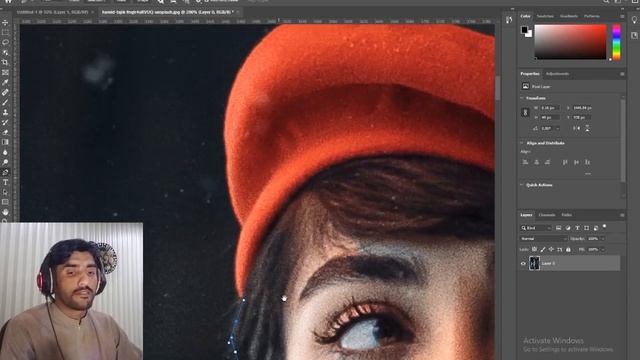Open the Opacity slider dropdown
Viewport: 640px width, 360px height.
coord(603,238)
